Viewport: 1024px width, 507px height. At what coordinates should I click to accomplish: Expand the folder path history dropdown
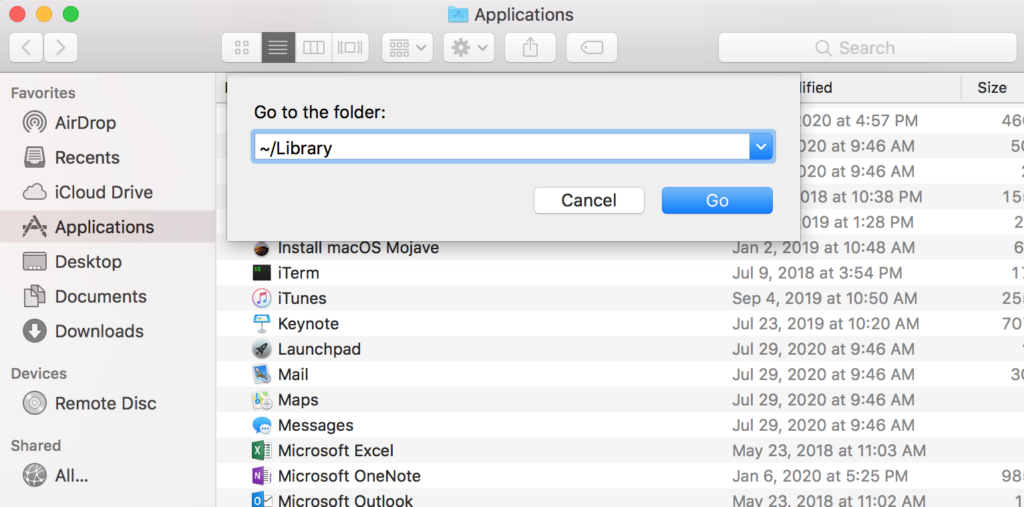pos(761,147)
